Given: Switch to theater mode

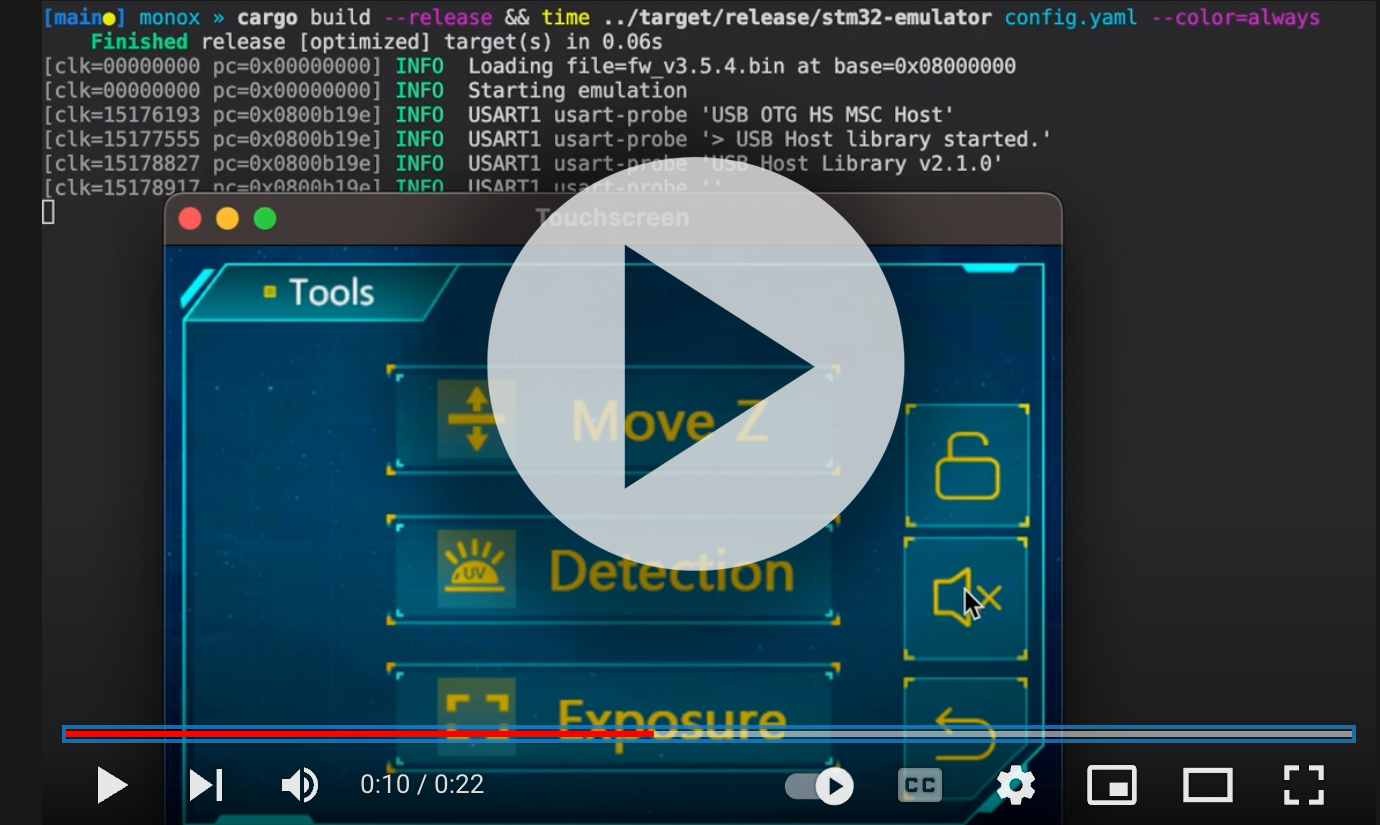Looking at the screenshot, I should pyautogui.click(x=1208, y=785).
